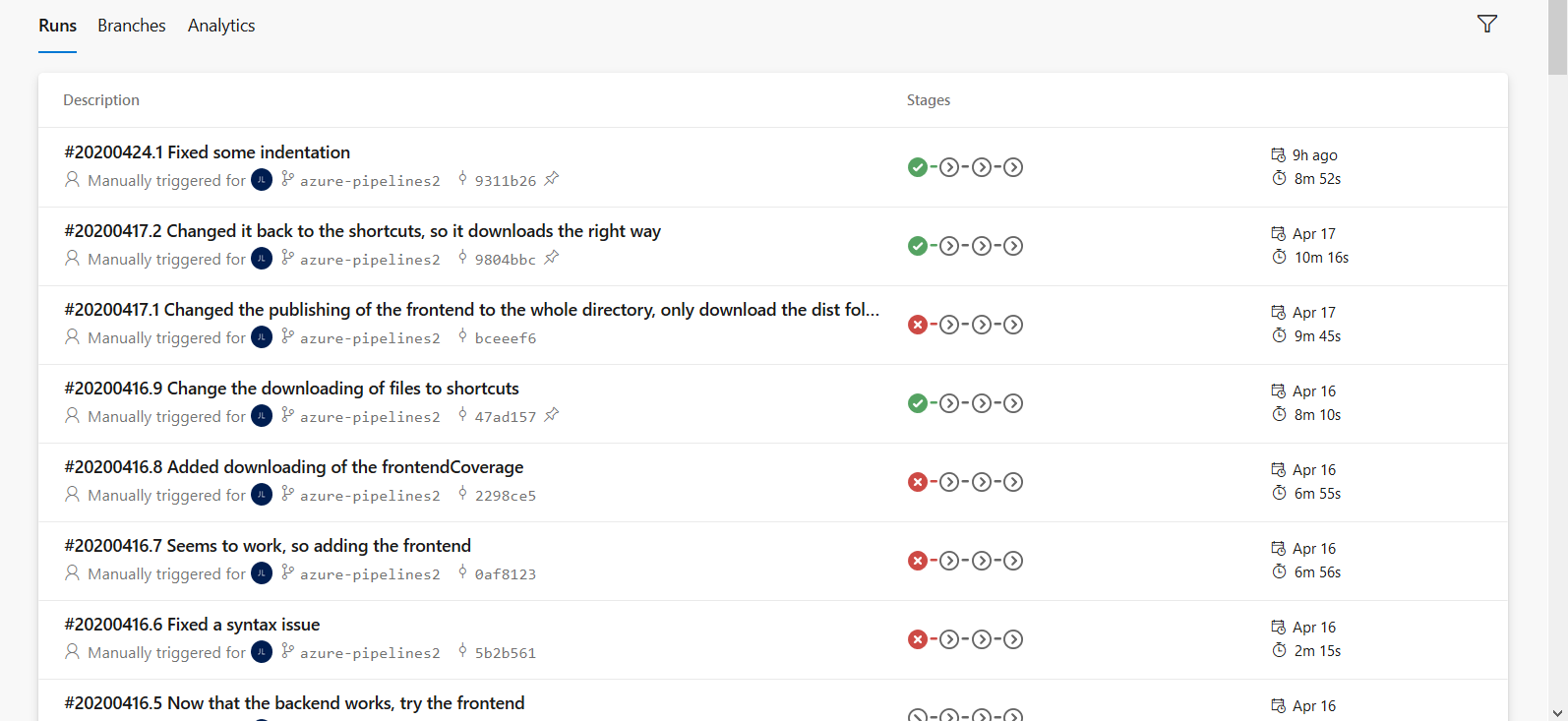Screen dimensions: 1568x721
Task: Click red failed stage icon for run #20200417.1
Action: [917, 325]
